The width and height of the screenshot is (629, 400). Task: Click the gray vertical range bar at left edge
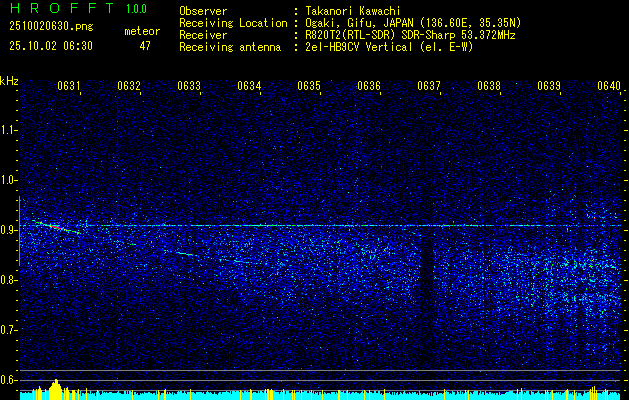click(19, 231)
